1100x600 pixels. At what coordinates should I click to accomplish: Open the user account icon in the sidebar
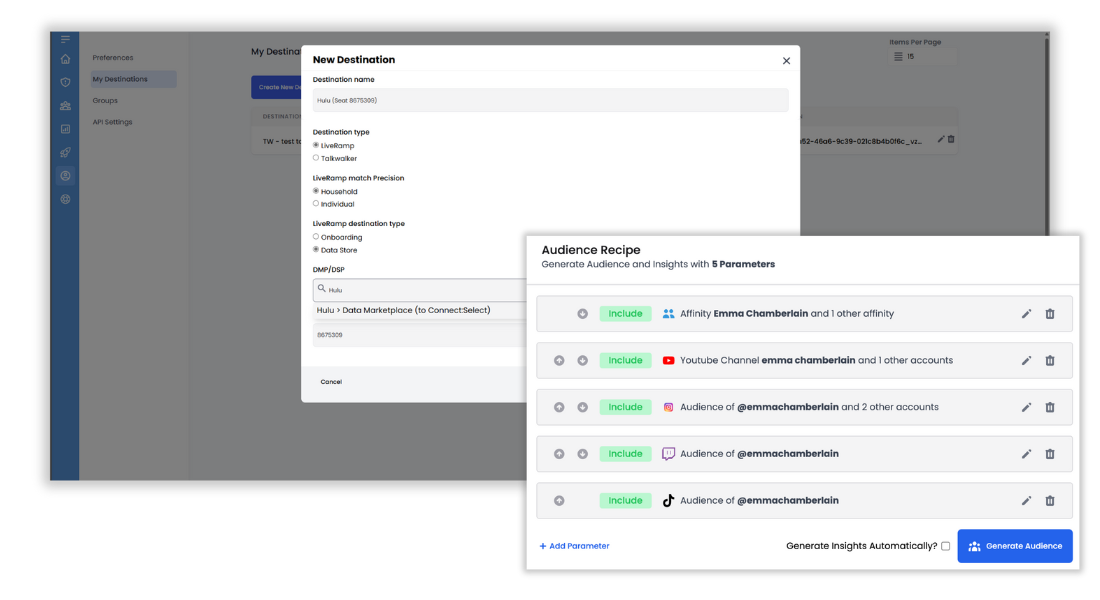pyautogui.click(x=65, y=175)
